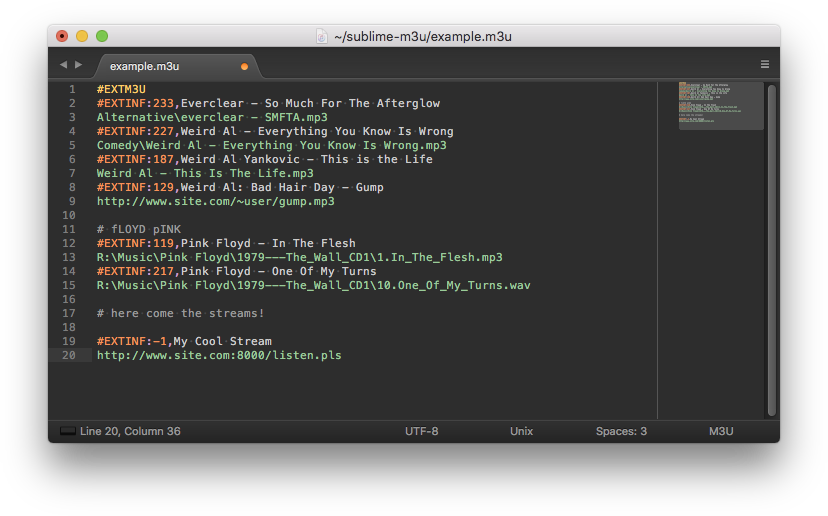Click the back navigation arrow in tab bar
Viewport: 828px width, 516px height.
click(63, 64)
